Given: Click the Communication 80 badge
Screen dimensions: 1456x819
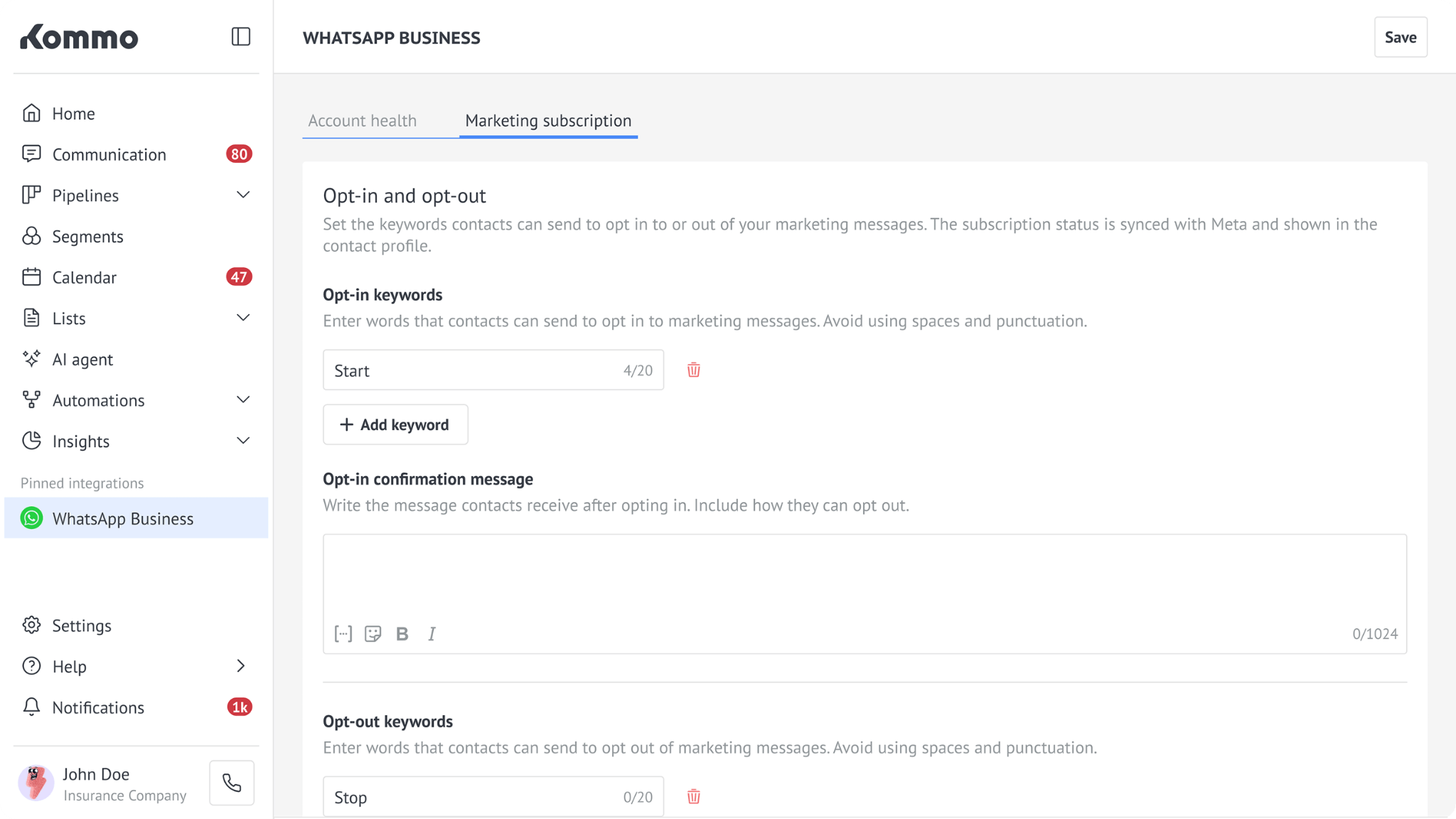Looking at the screenshot, I should click(239, 154).
